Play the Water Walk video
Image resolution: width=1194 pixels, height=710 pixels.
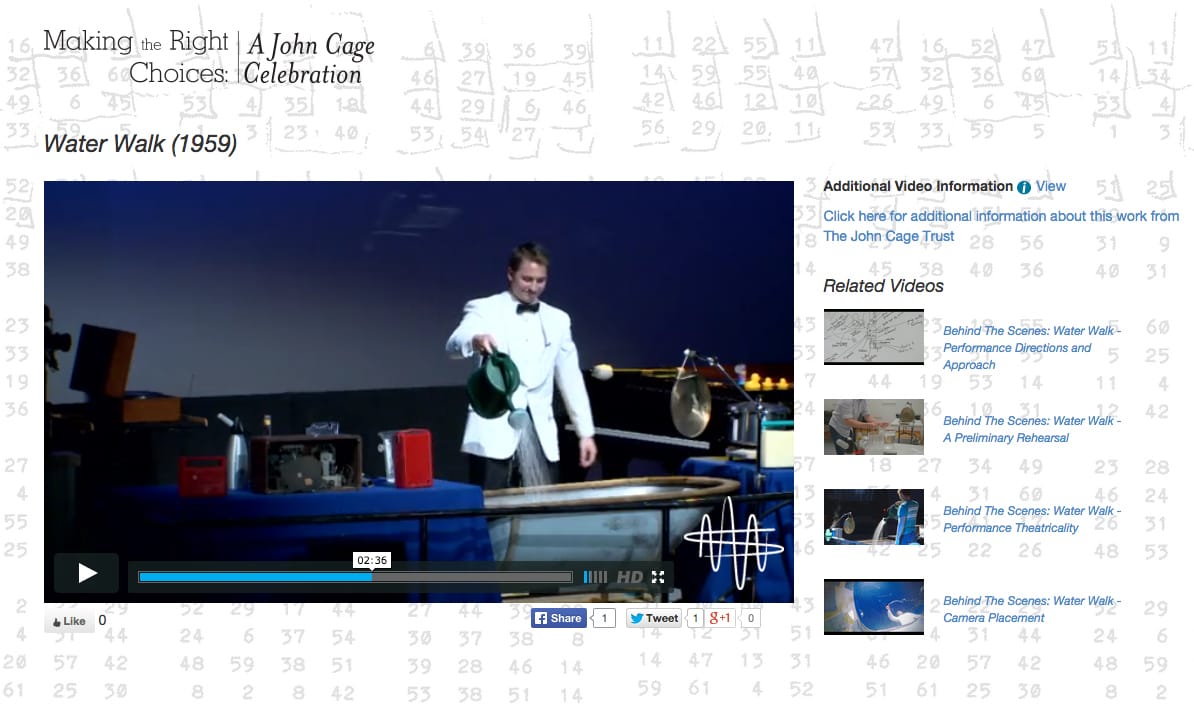(85, 573)
